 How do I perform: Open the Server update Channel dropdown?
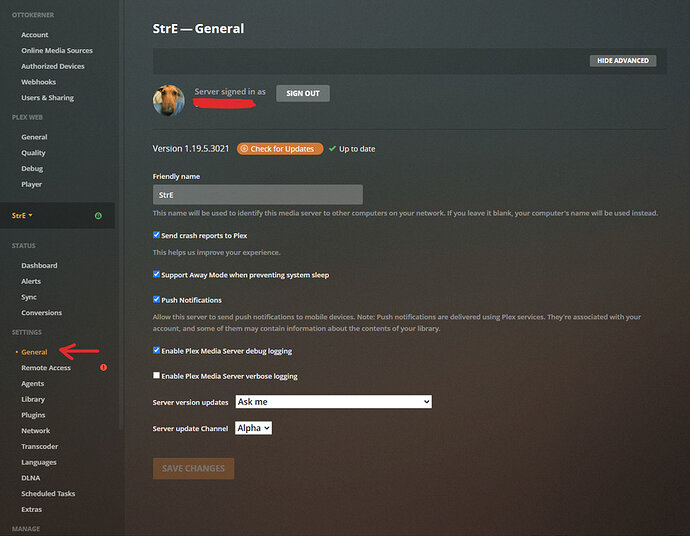(253, 428)
